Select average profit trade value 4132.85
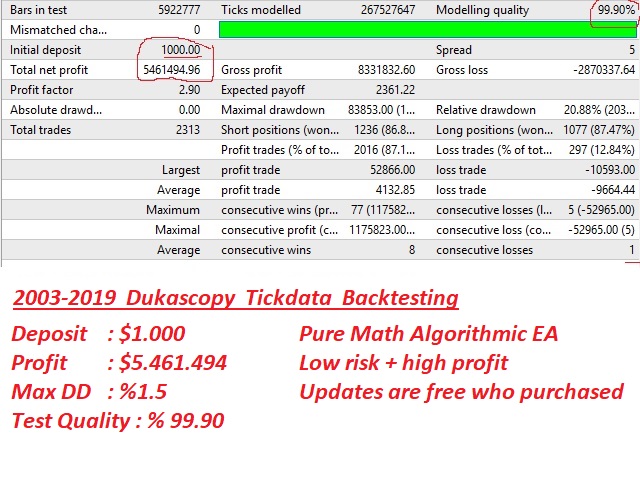Image resolution: width=640 pixels, height=480 pixels. 395,190
